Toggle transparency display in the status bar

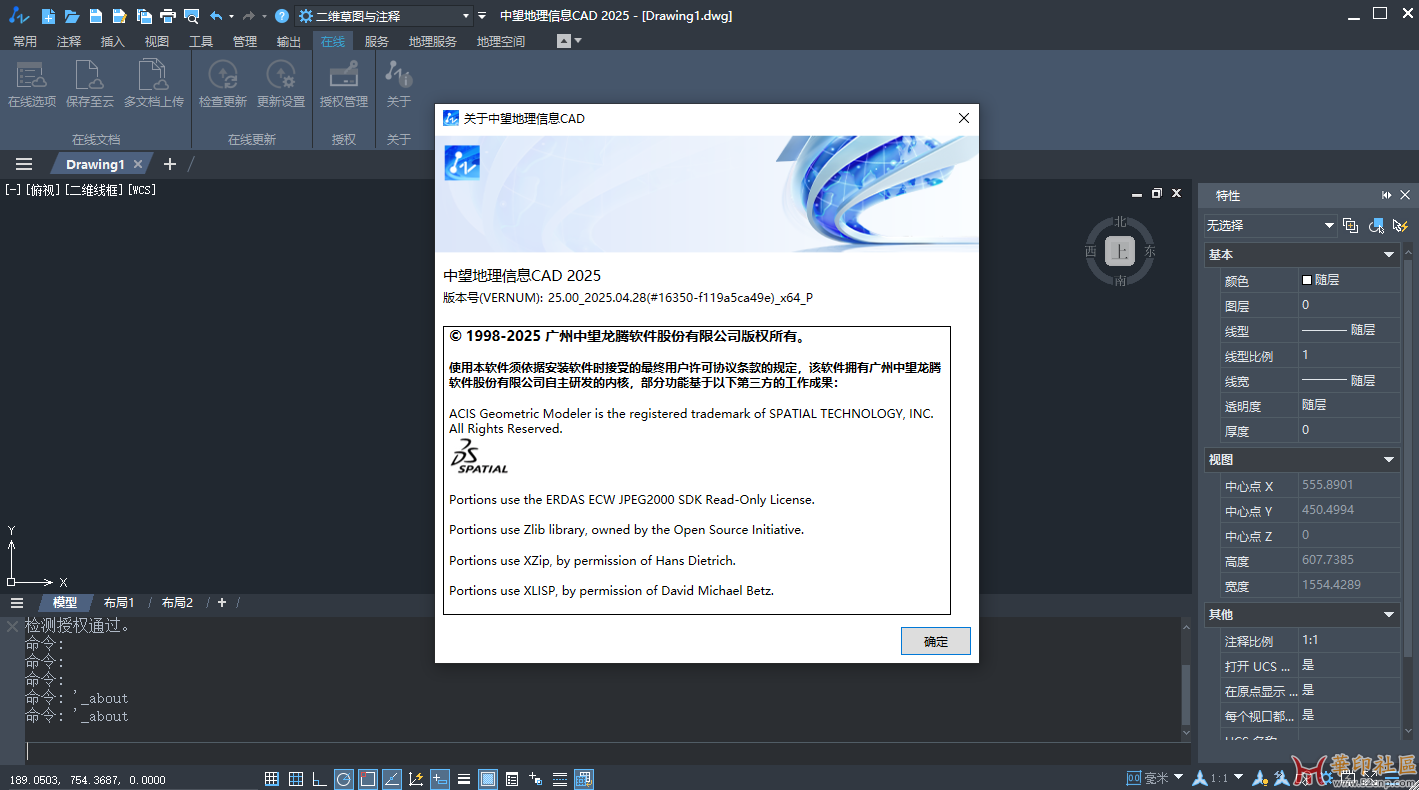coord(488,779)
